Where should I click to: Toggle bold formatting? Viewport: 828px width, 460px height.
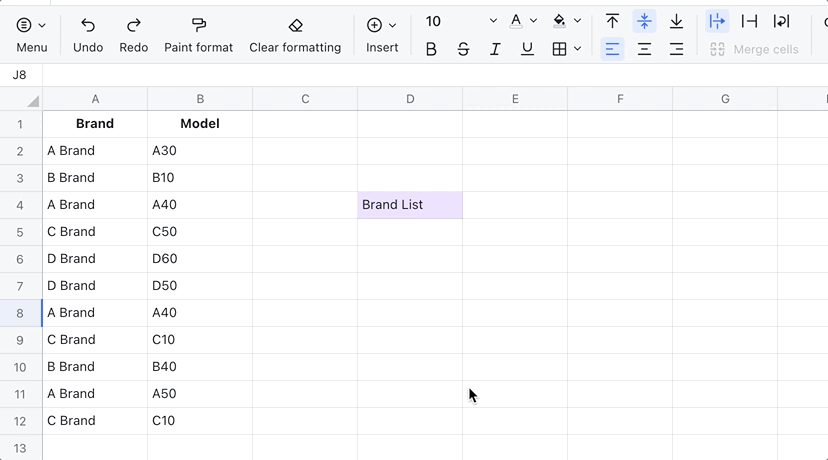pos(431,49)
